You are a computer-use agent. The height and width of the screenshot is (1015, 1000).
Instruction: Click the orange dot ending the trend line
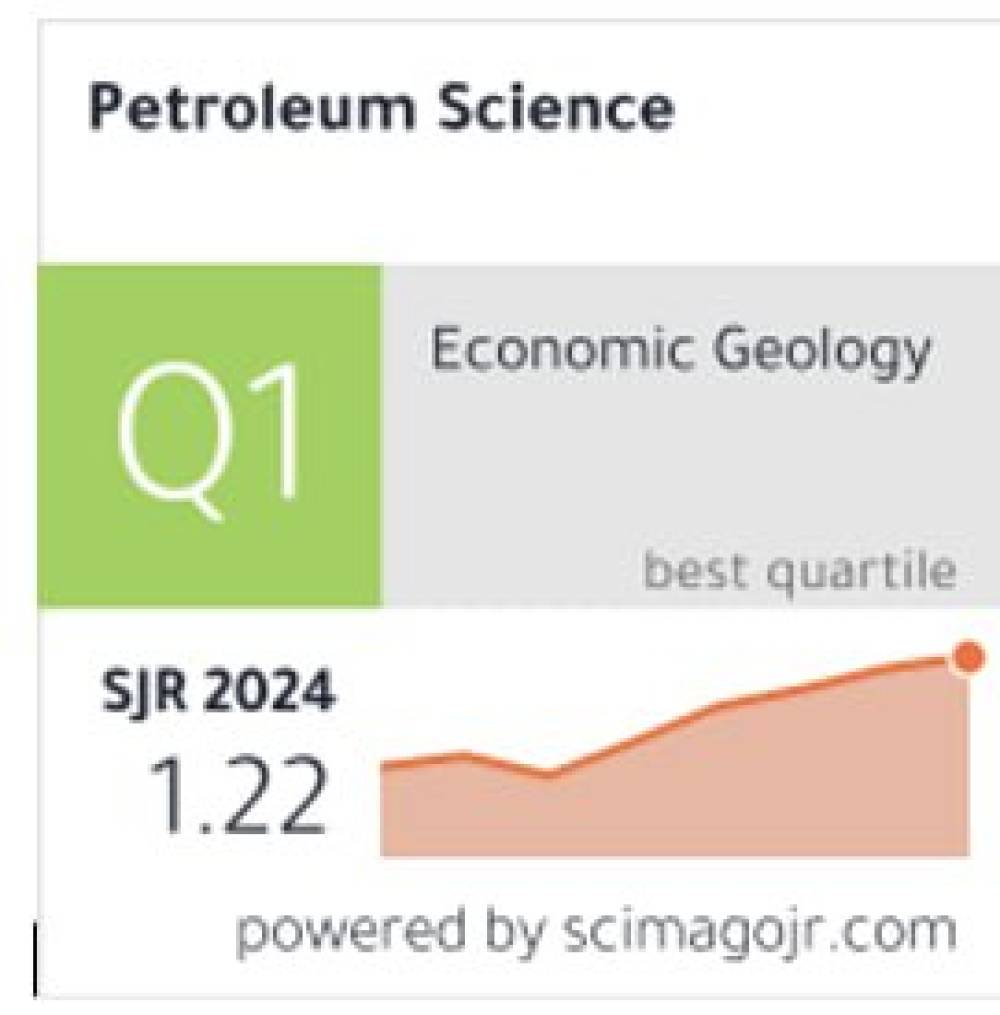[x=967, y=658]
